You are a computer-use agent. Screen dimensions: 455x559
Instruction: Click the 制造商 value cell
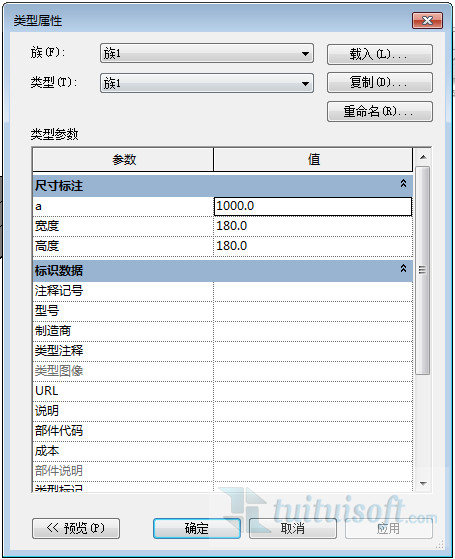click(x=313, y=331)
